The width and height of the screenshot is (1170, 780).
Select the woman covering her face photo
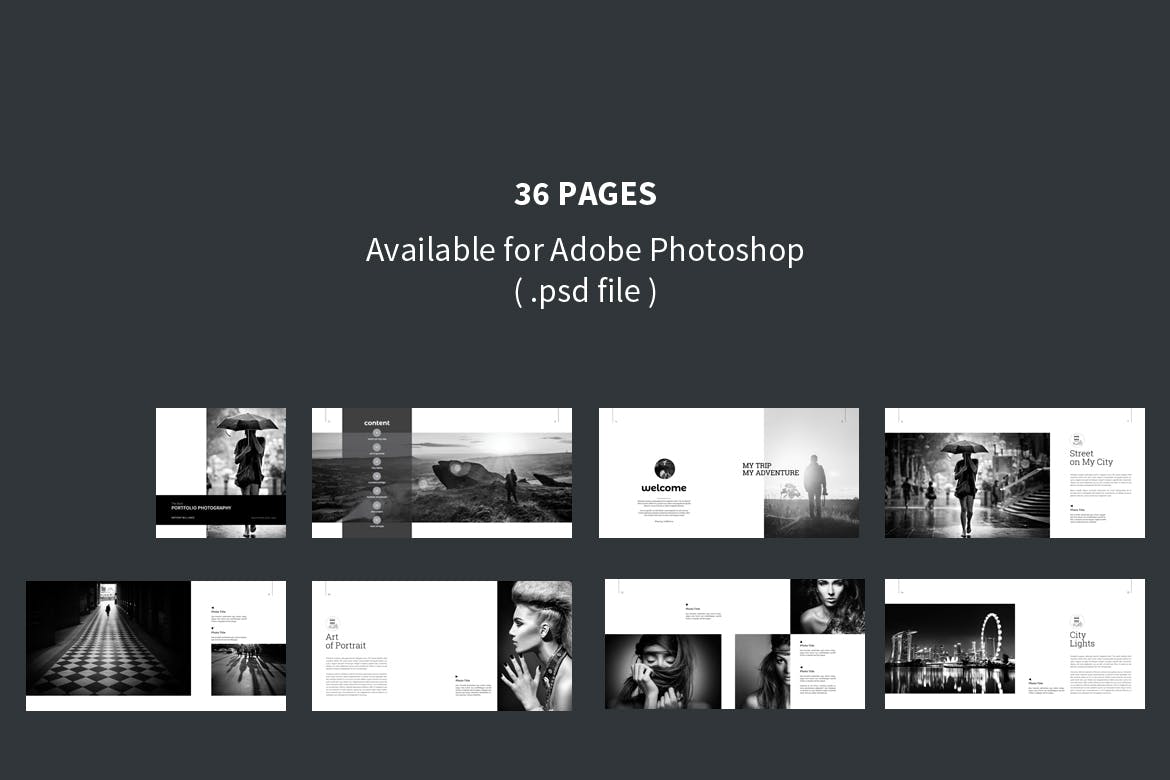662,671
